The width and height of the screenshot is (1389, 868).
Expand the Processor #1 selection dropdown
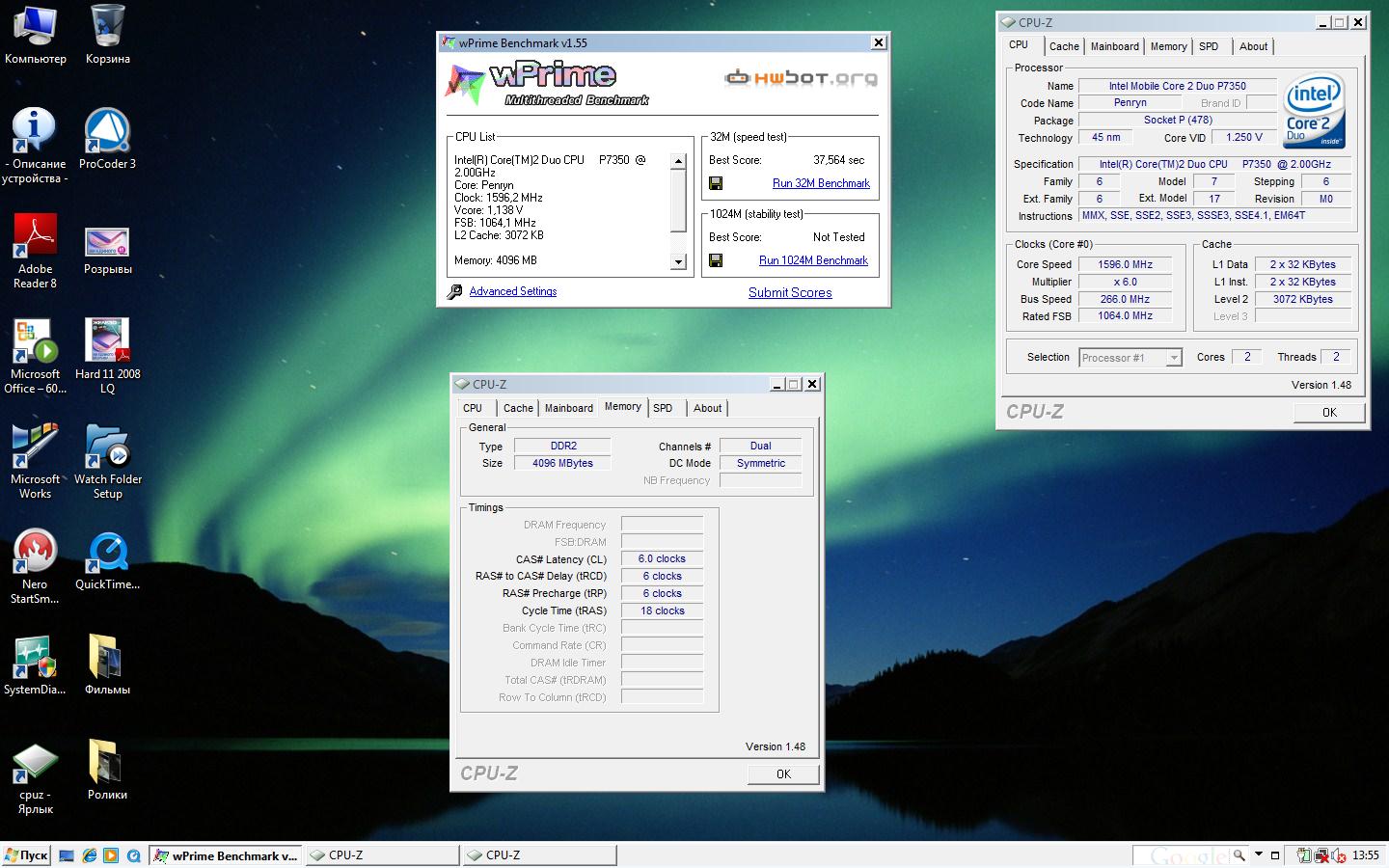click(1174, 358)
